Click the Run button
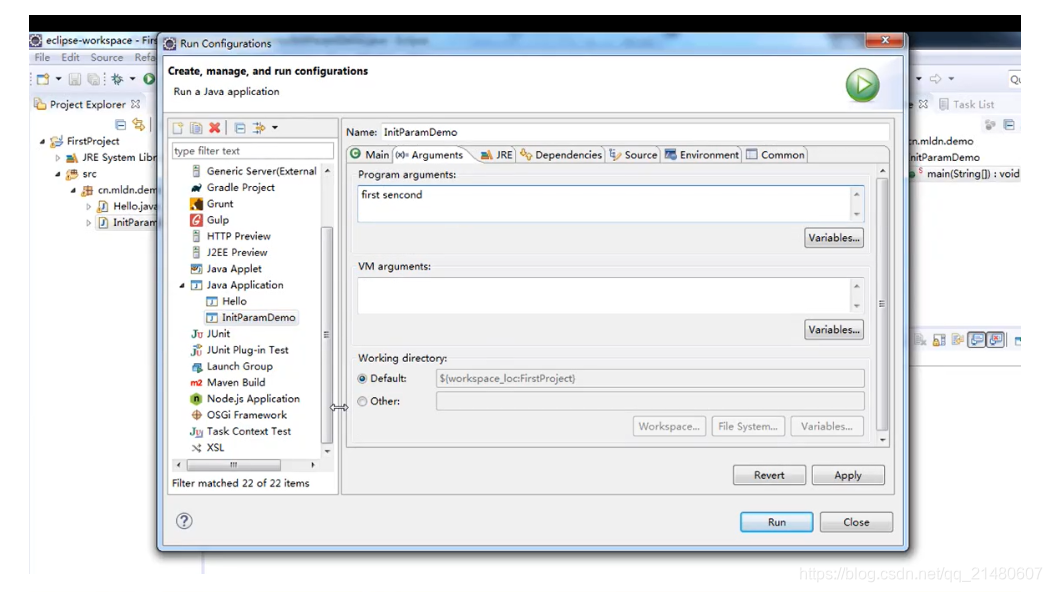The width and height of the screenshot is (1052, 592). point(776,522)
